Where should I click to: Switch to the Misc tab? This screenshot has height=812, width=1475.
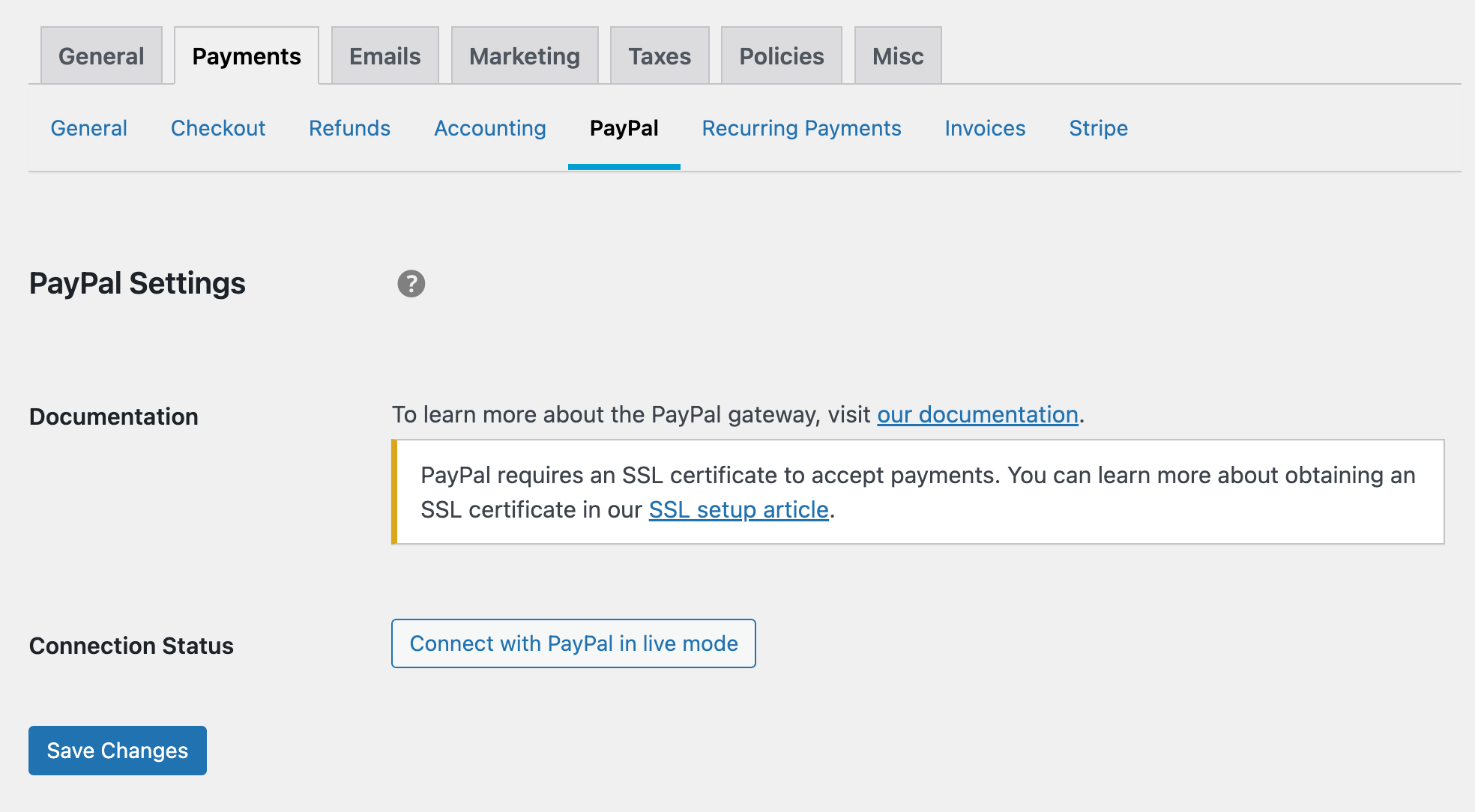tap(898, 56)
